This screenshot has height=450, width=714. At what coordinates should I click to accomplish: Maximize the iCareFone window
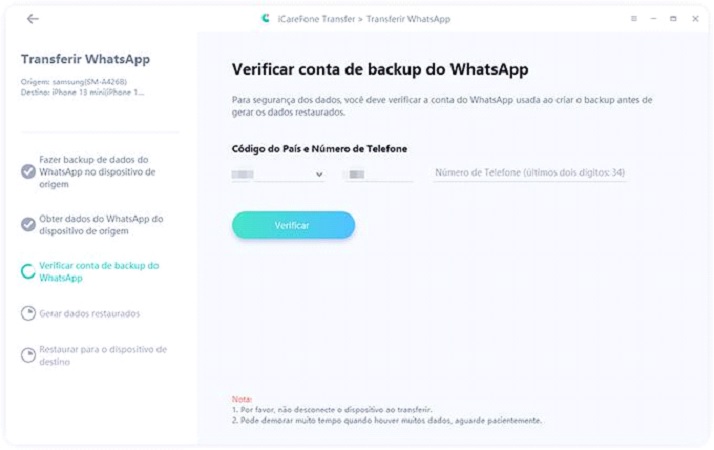pos(673,19)
